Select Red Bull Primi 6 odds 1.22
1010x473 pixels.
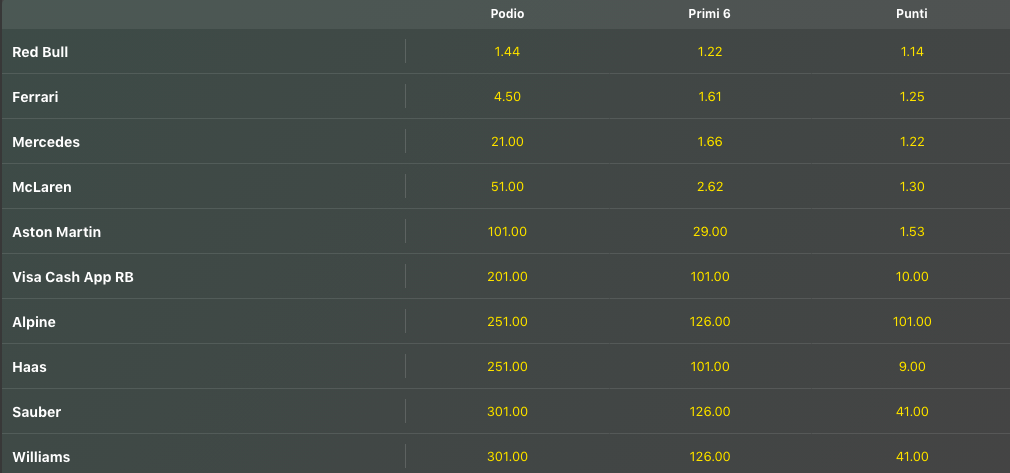pos(710,52)
